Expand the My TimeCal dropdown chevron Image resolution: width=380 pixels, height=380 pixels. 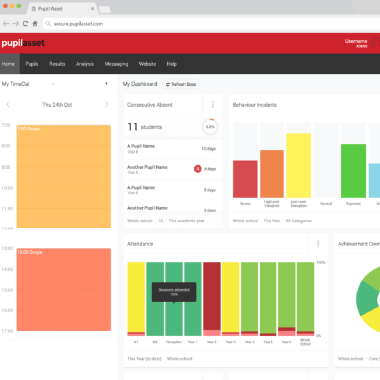(53, 84)
